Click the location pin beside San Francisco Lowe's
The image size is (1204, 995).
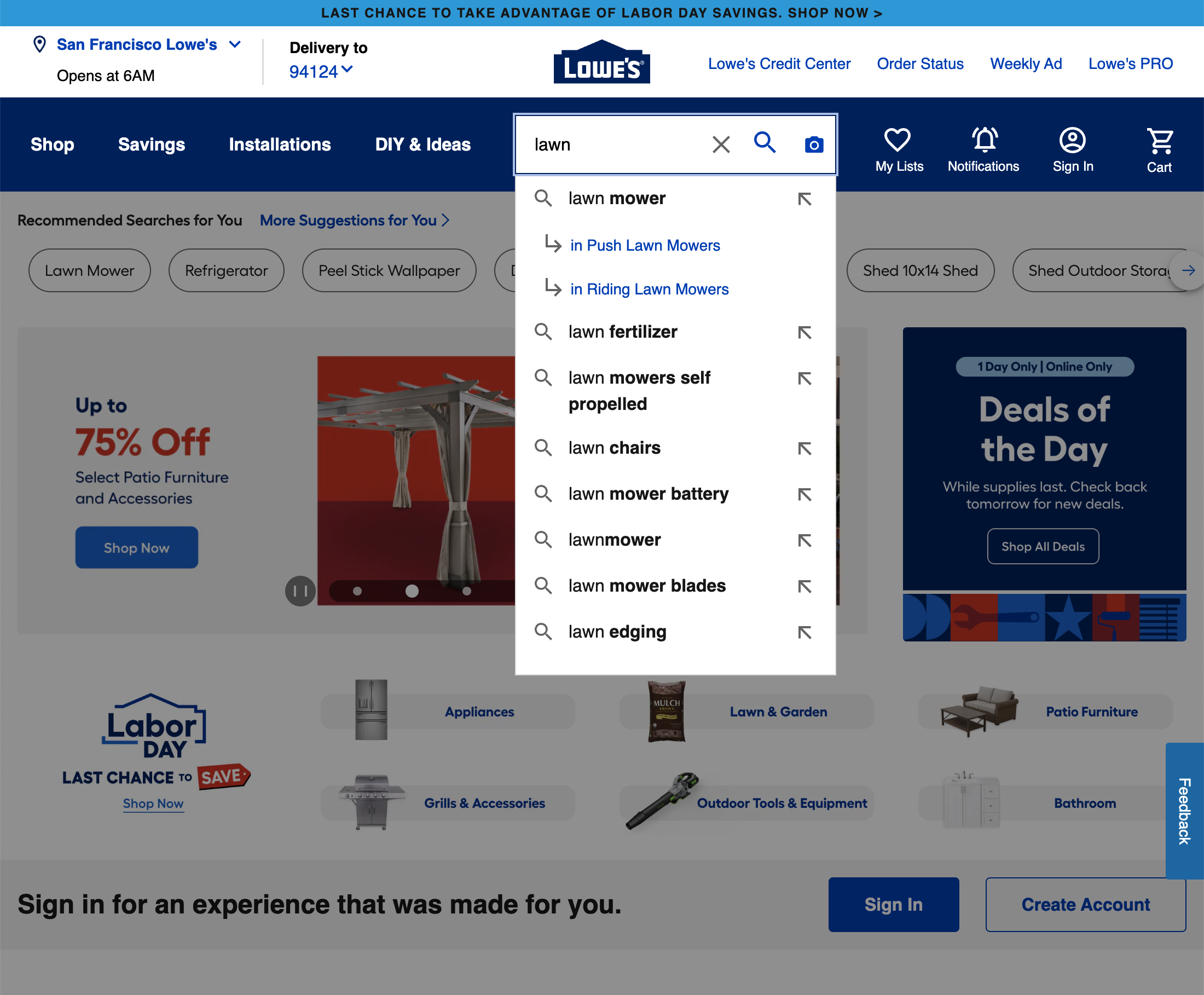pos(38,44)
